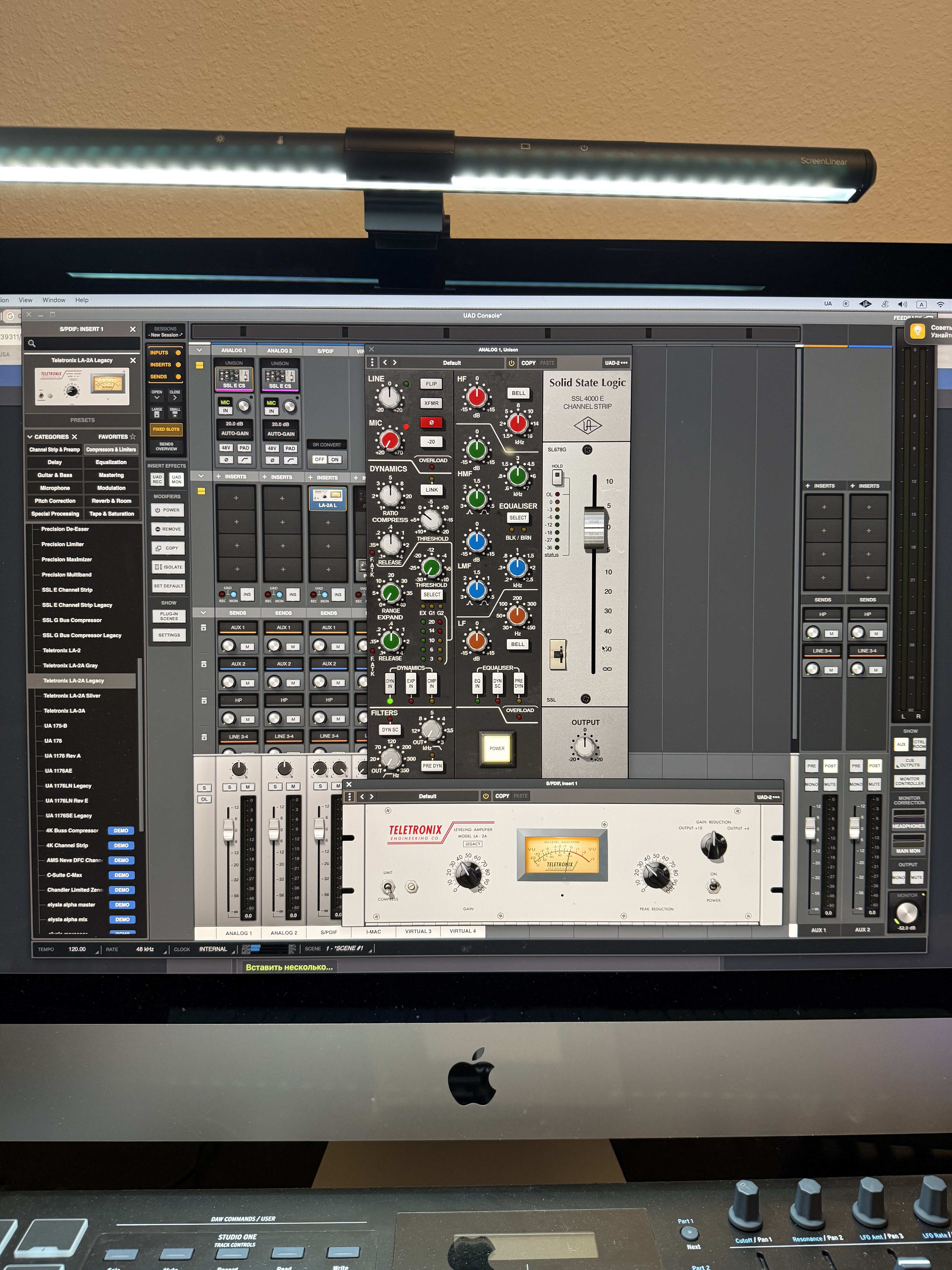Collapse the inputs row chevron beside Analog 1
The height and width of the screenshot is (1270, 952).
200,350
